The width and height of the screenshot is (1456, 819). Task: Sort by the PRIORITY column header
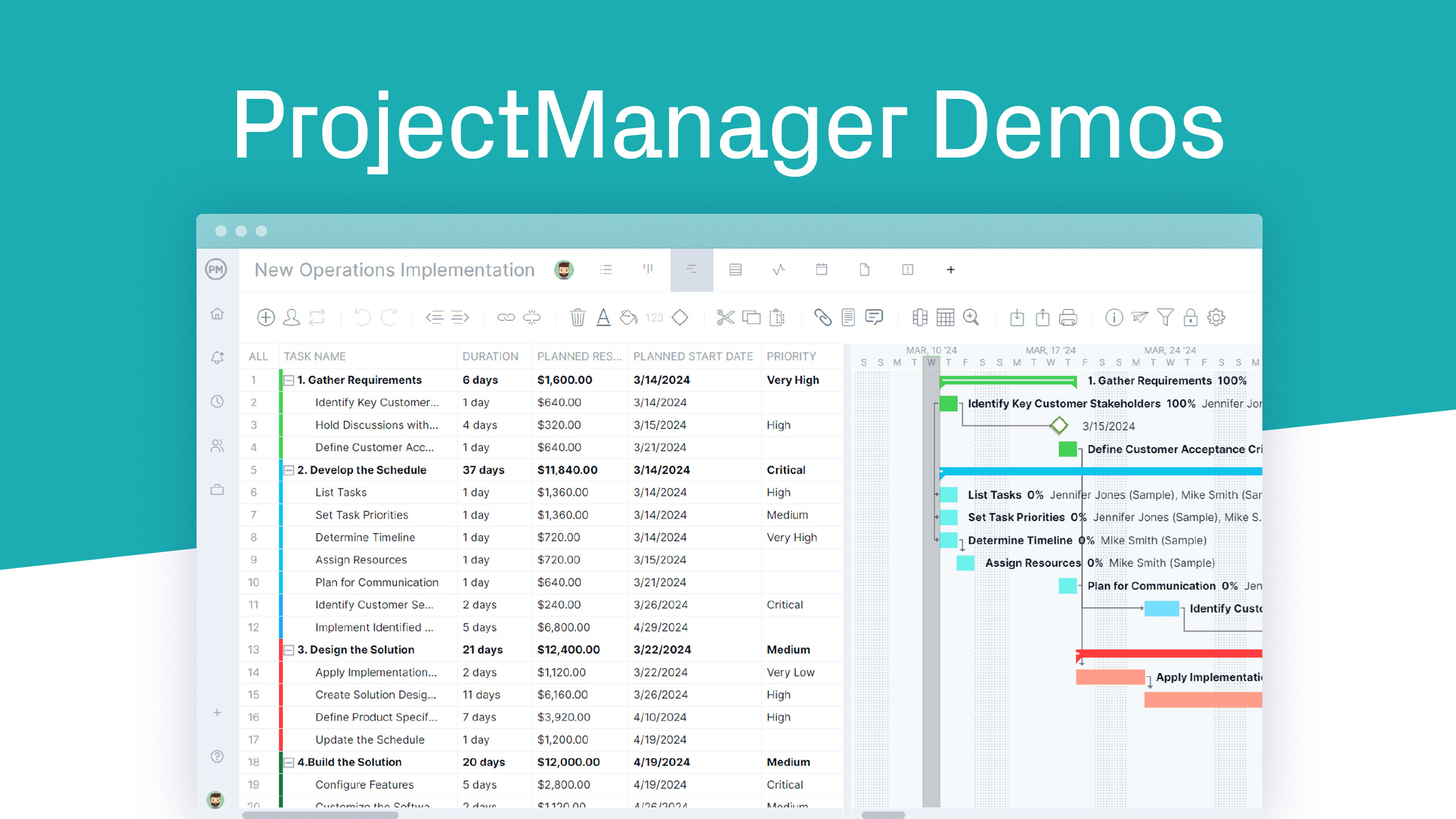pyautogui.click(x=791, y=357)
